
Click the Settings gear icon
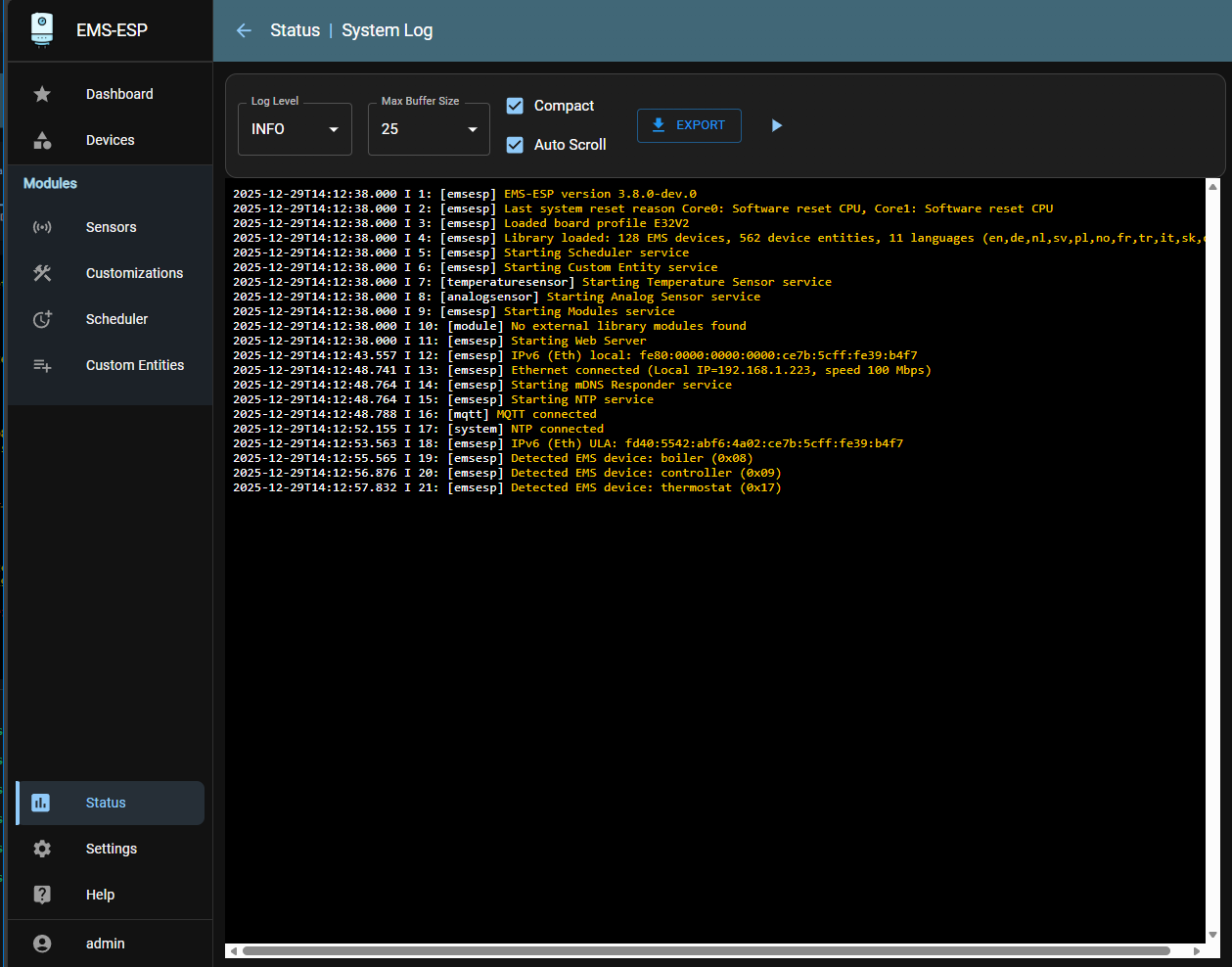[42, 849]
